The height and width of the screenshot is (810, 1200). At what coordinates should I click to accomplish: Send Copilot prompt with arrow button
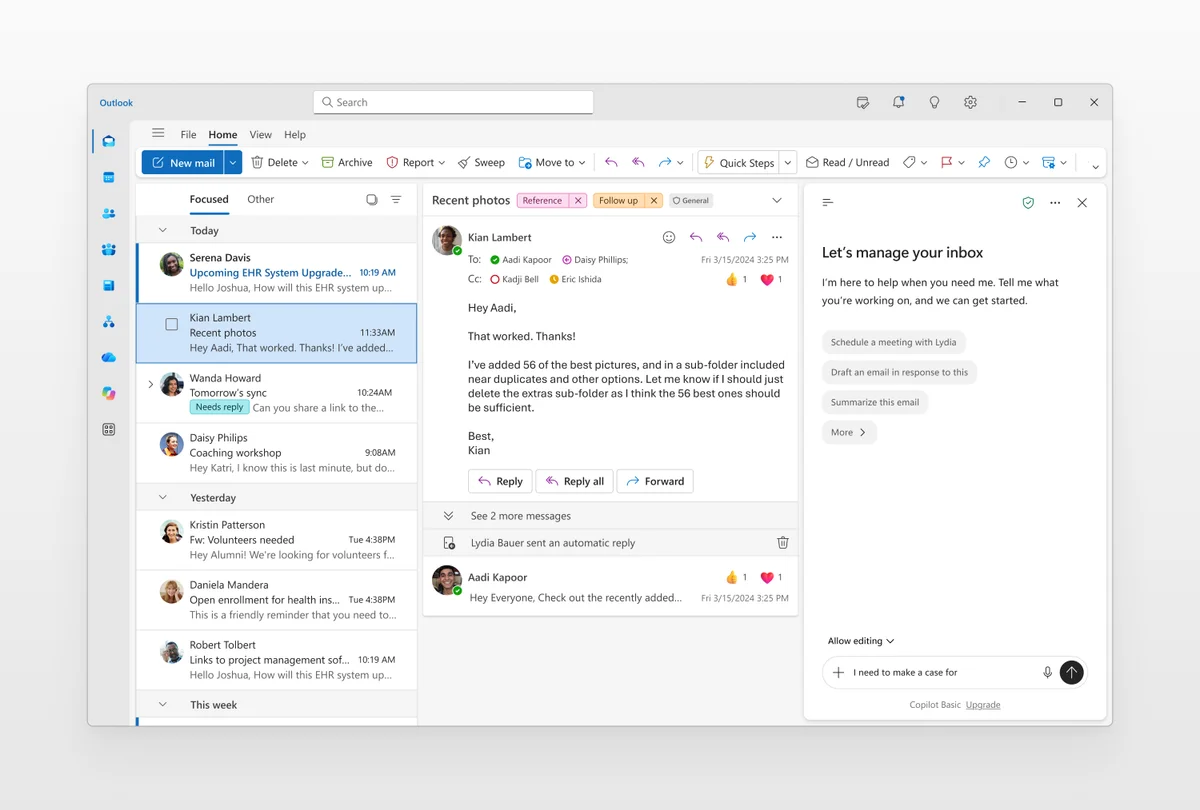click(1071, 672)
